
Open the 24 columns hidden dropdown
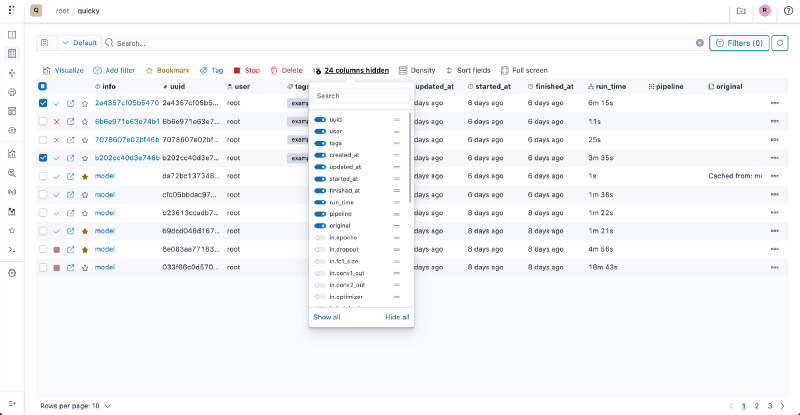tap(351, 70)
